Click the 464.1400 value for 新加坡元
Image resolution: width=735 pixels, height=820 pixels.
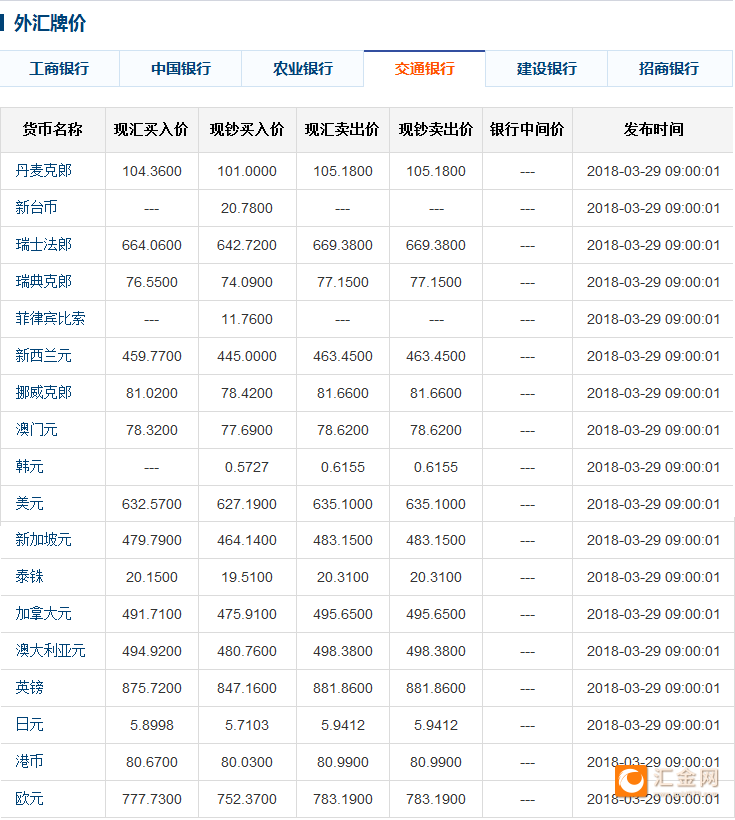point(247,540)
